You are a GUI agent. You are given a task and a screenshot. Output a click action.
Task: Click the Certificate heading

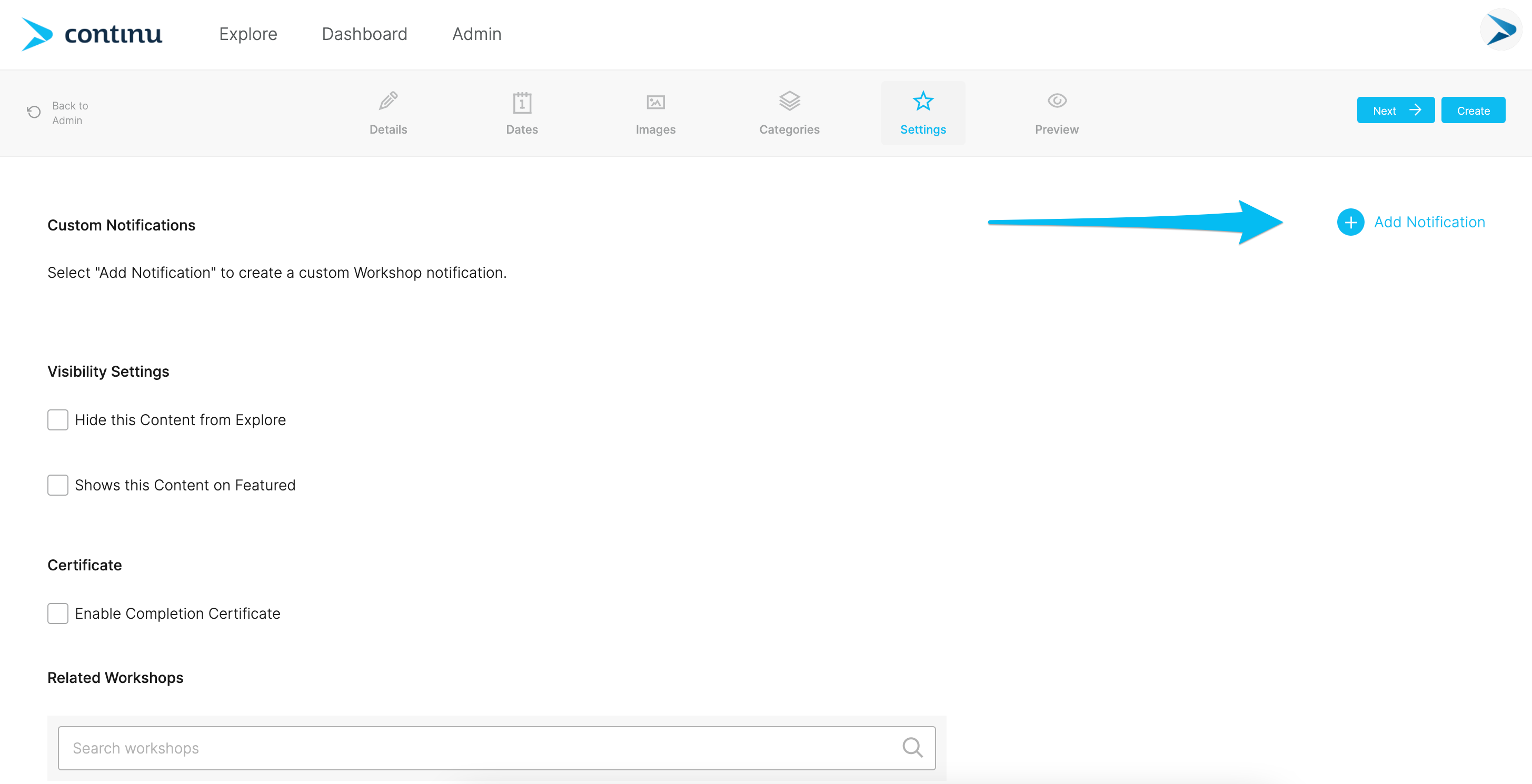coord(84,565)
